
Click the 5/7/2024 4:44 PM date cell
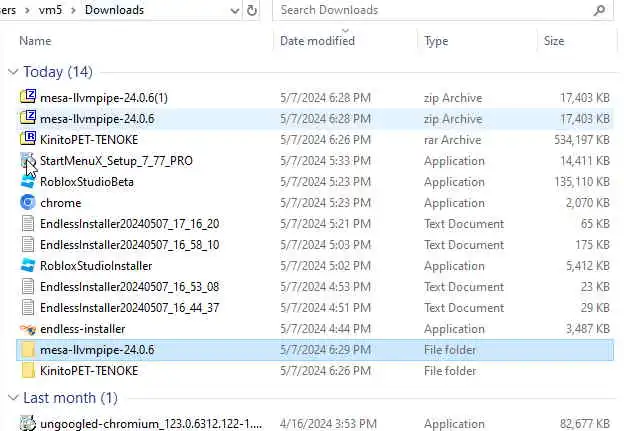coord(326,329)
